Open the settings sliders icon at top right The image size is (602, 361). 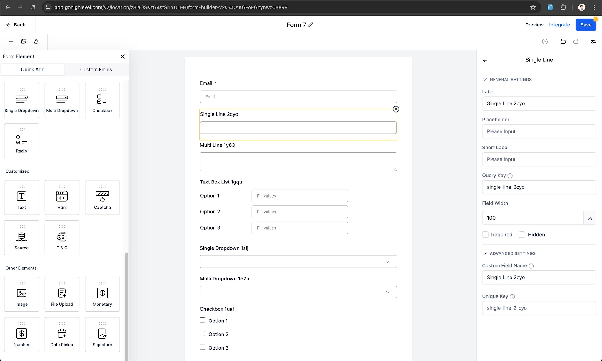593,41
